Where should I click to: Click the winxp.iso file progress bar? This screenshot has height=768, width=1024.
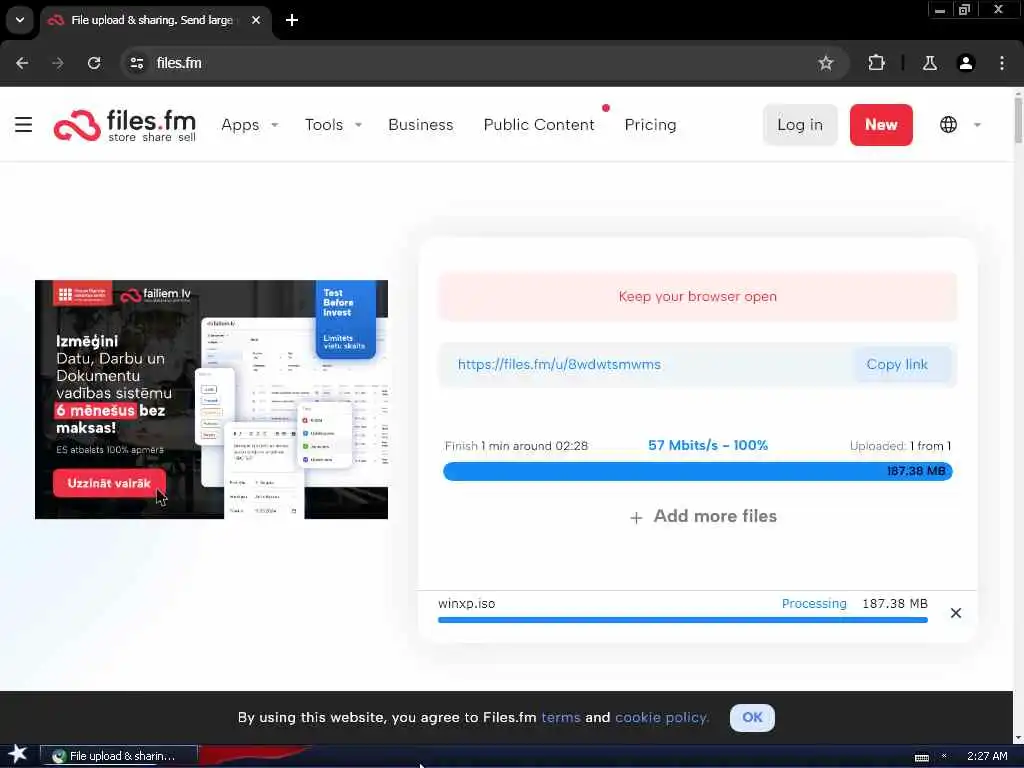click(682, 620)
